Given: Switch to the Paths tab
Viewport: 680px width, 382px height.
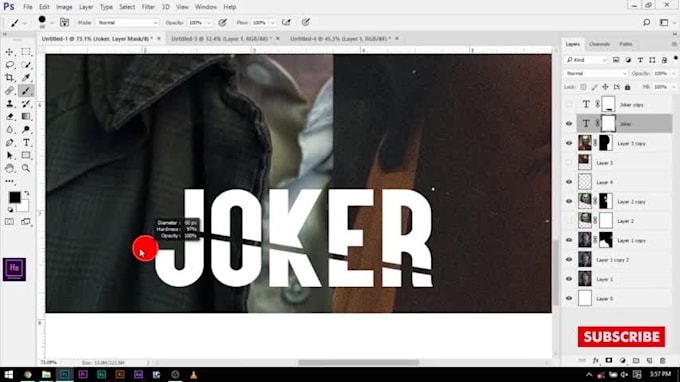Looking at the screenshot, I should click(625, 44).
